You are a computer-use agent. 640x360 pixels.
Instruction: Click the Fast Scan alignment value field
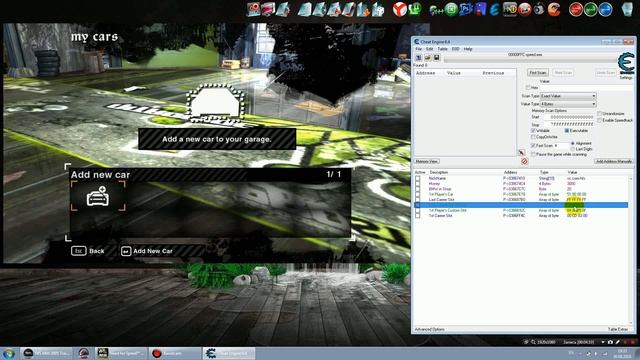click(x=561, y=145)
